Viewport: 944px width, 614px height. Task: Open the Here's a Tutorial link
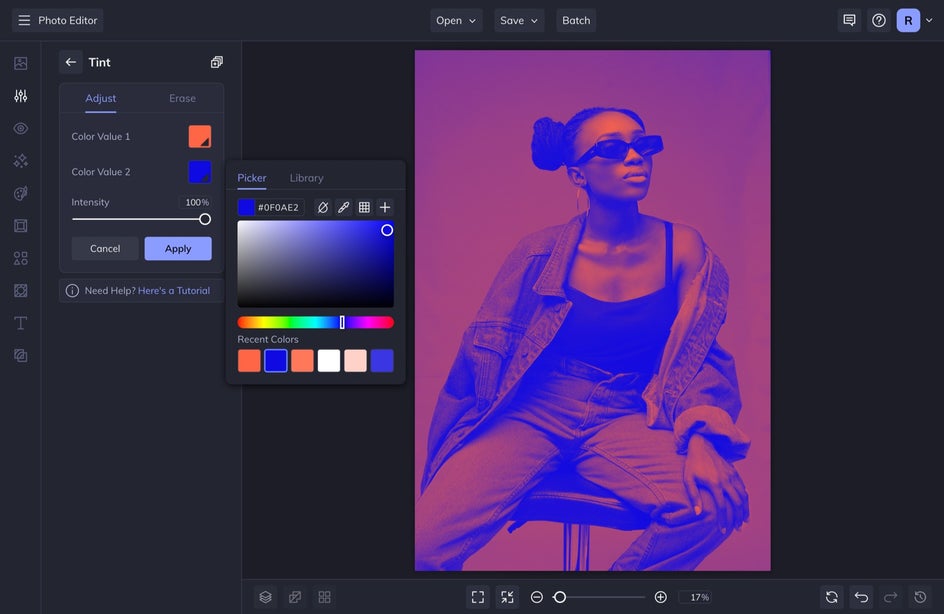coord(174,291)
